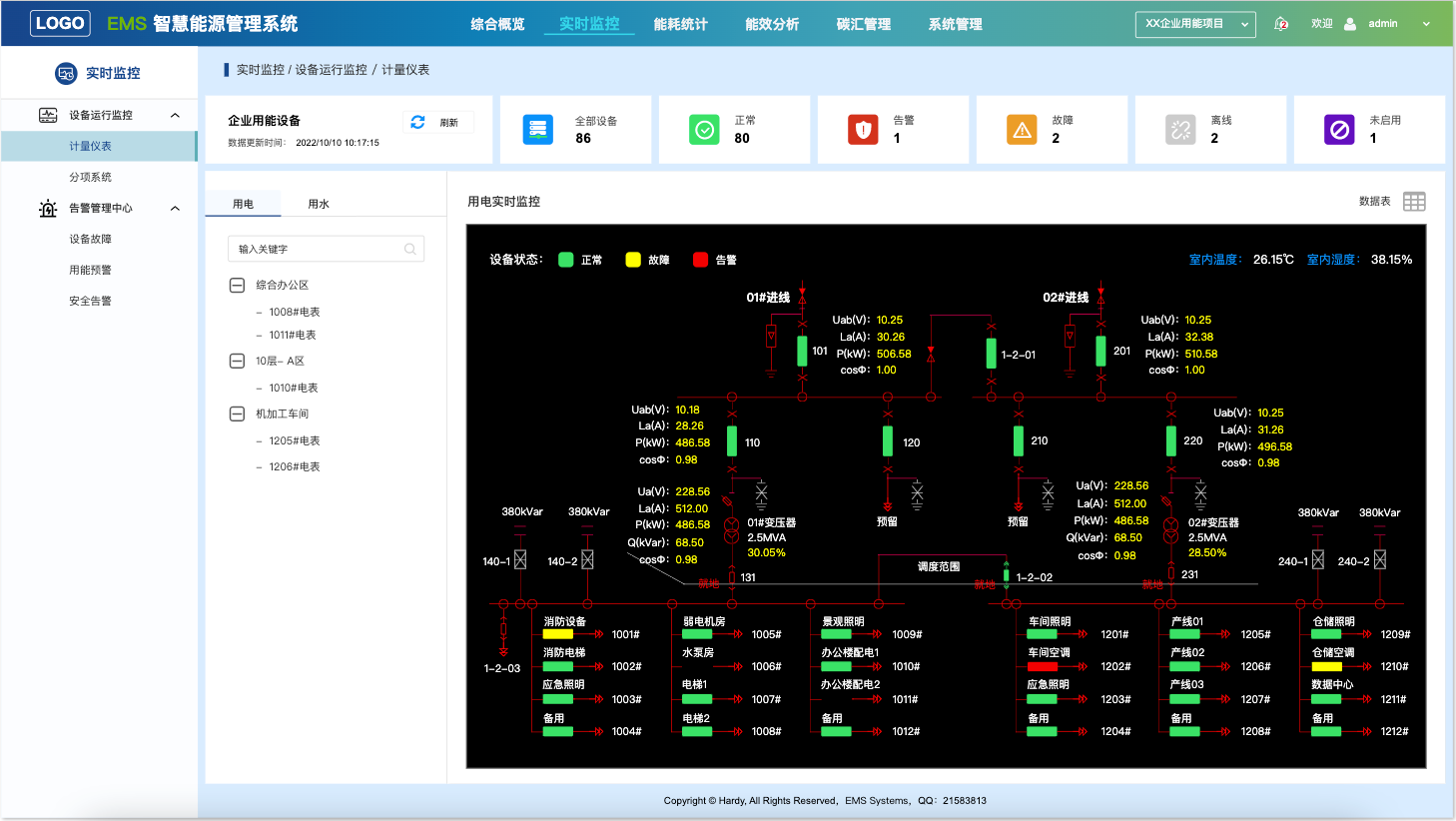The image size is (1456, 821).
Task: Click the 全部设备 blue stack icon
Action: click(538, 130)
